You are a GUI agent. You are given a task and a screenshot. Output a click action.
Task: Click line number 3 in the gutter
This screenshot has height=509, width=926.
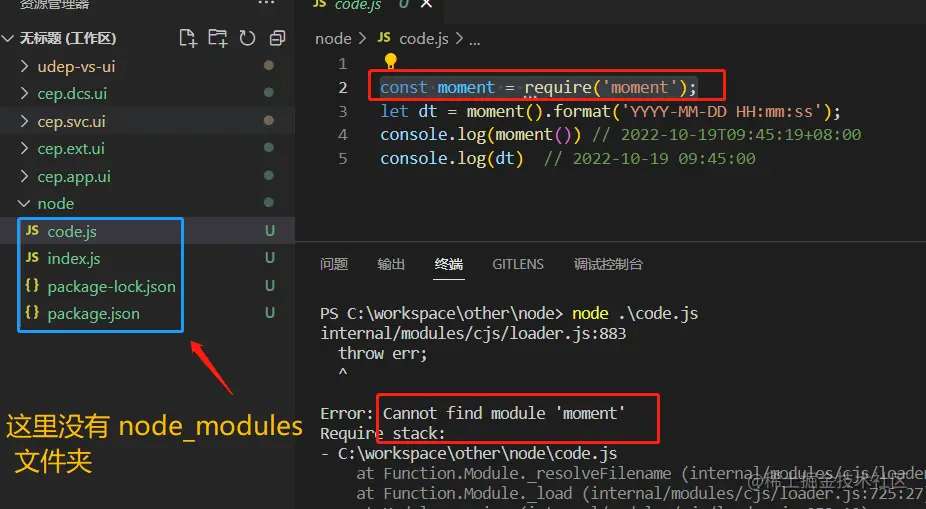(343, 112)
